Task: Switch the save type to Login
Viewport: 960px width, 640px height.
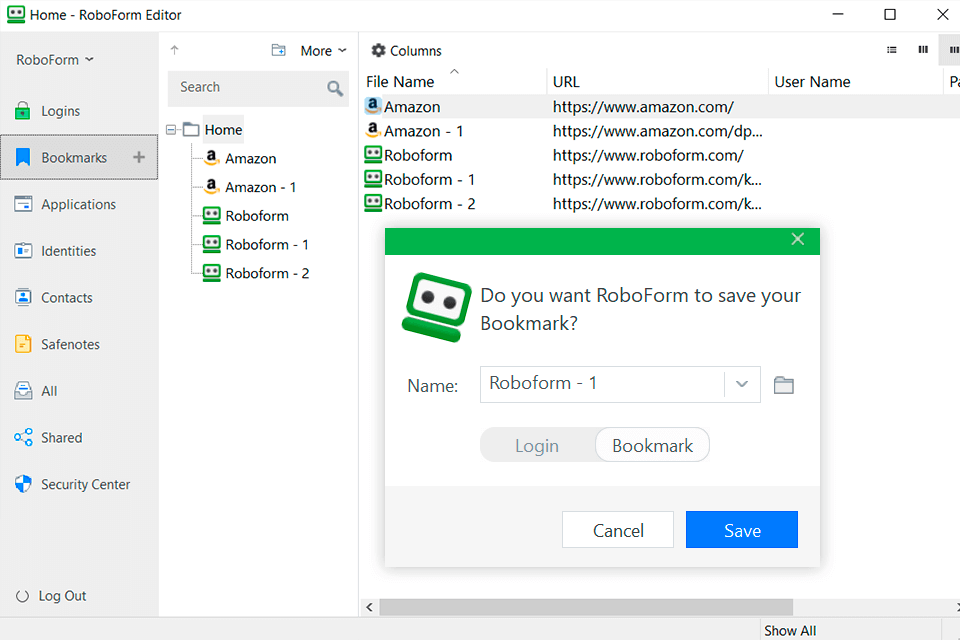Action: [537, 446]
